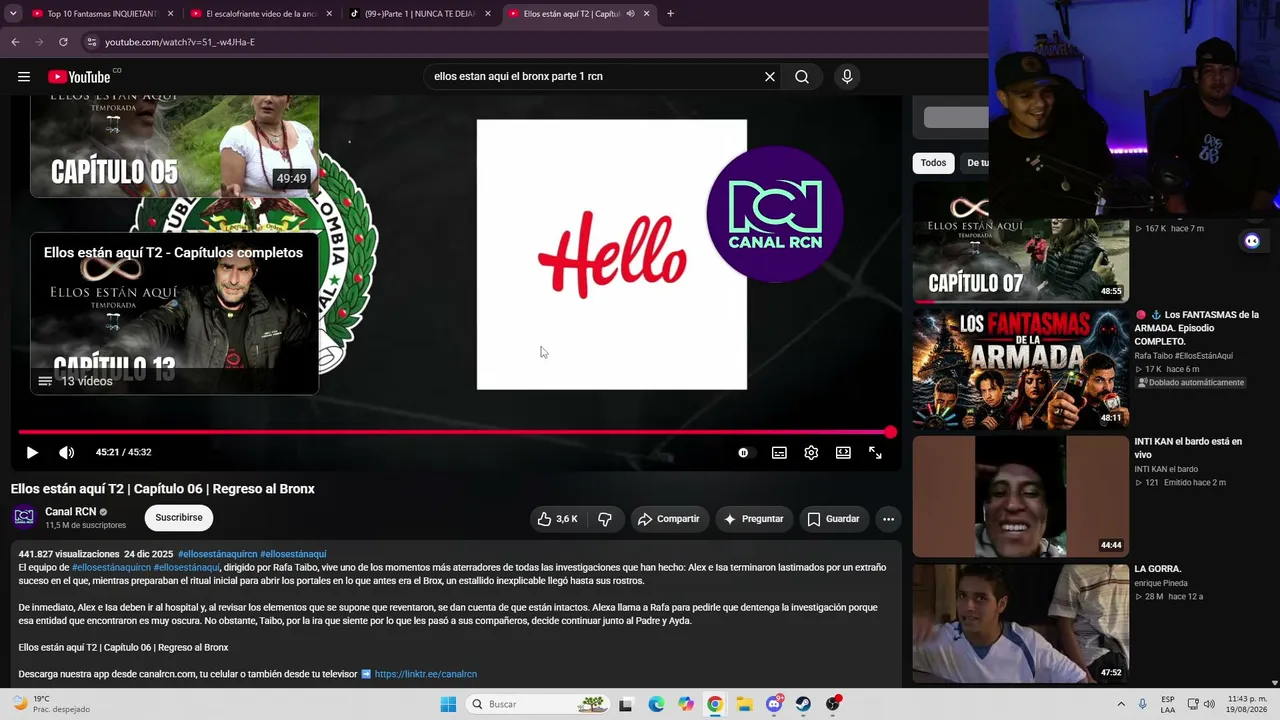The image size is (1280, 720).
Task: Open File Explorer from the taskbar
Action: (744, 704)
